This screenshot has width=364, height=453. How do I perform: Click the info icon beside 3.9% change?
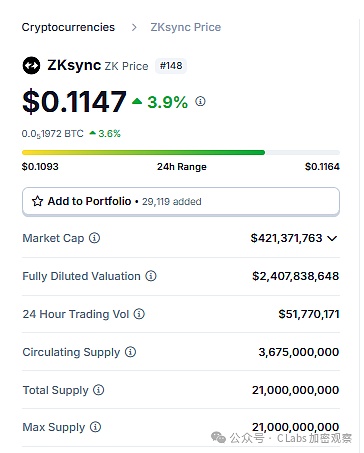(200, 101)
